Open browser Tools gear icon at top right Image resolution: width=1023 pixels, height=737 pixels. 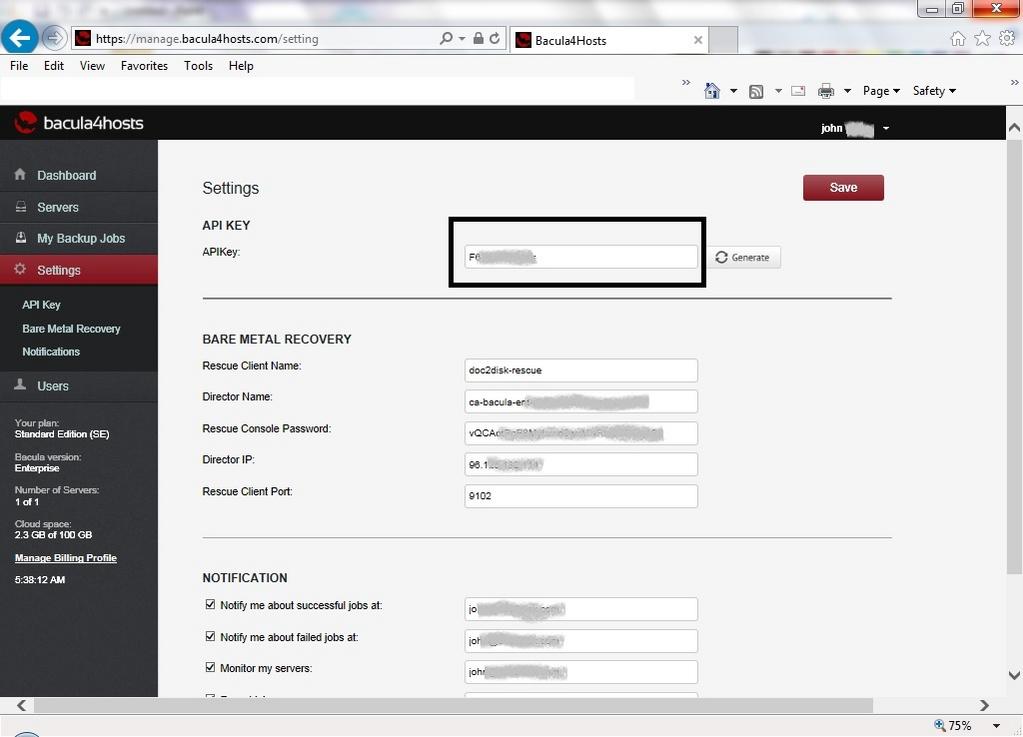[x=1007, y=38]
